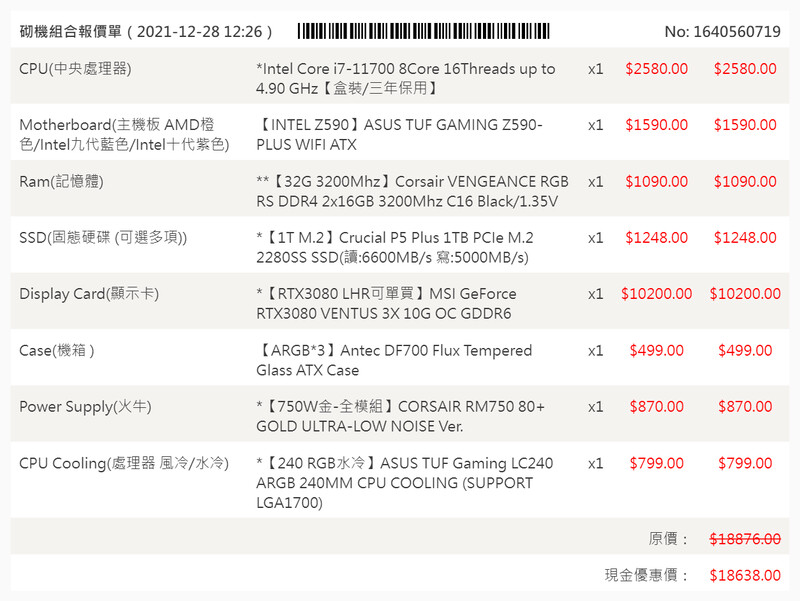This screenshot has height=601, width=800.
Task: Open the Intel Core i7-11700 product description
Action: point(405,78)
